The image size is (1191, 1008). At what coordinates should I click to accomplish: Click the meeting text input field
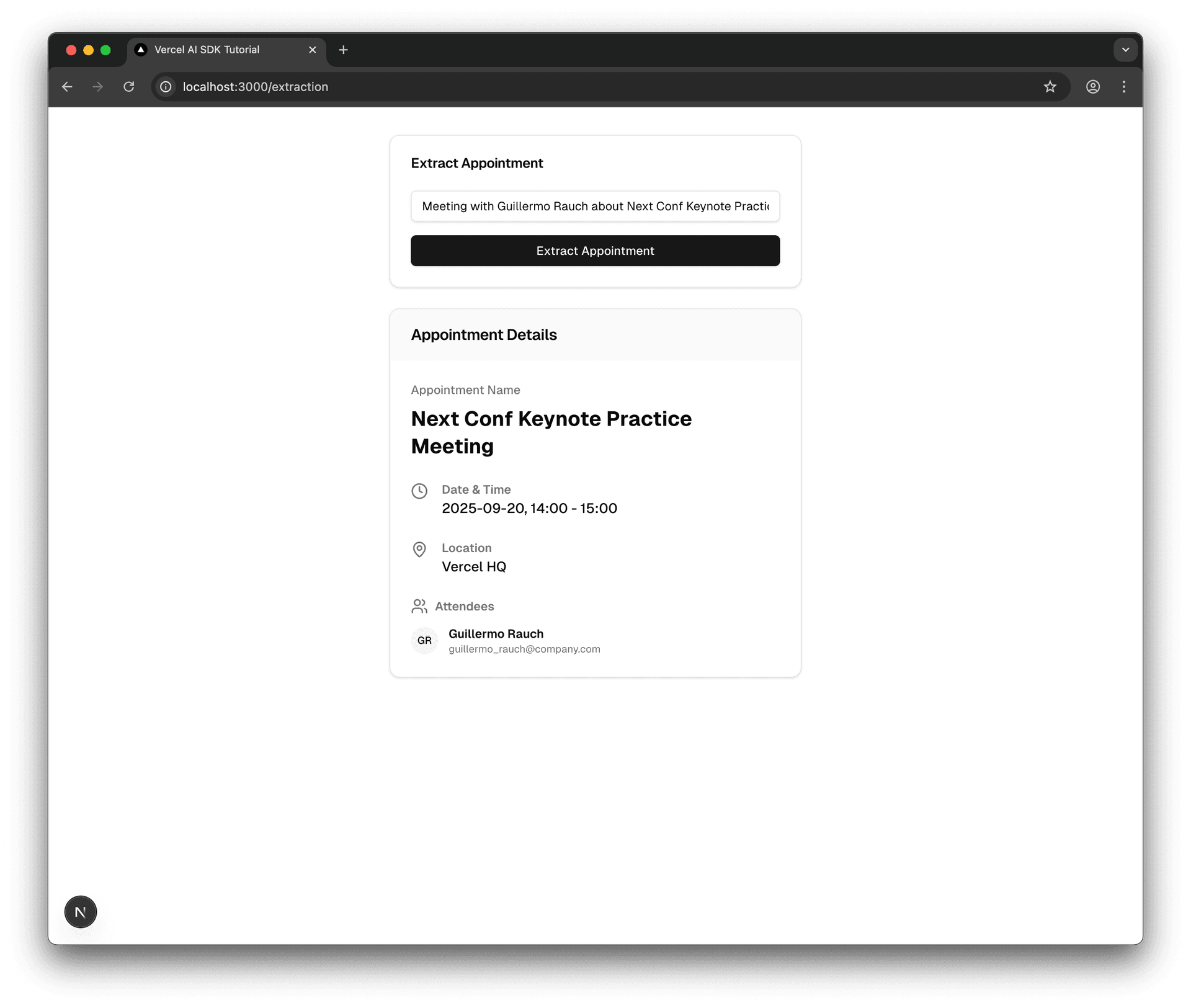[x=595, y=206]
